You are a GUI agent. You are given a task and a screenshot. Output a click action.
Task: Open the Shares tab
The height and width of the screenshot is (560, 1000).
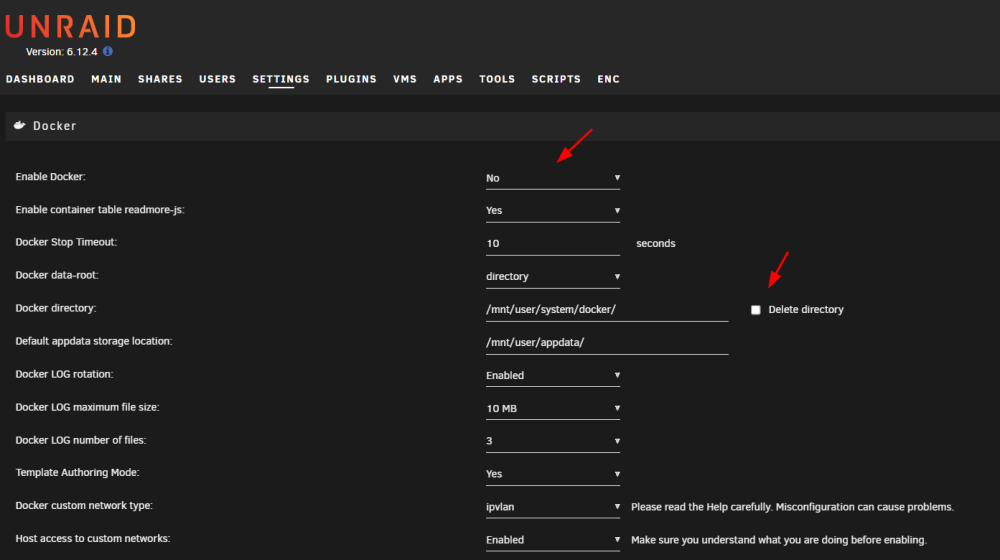160,79
